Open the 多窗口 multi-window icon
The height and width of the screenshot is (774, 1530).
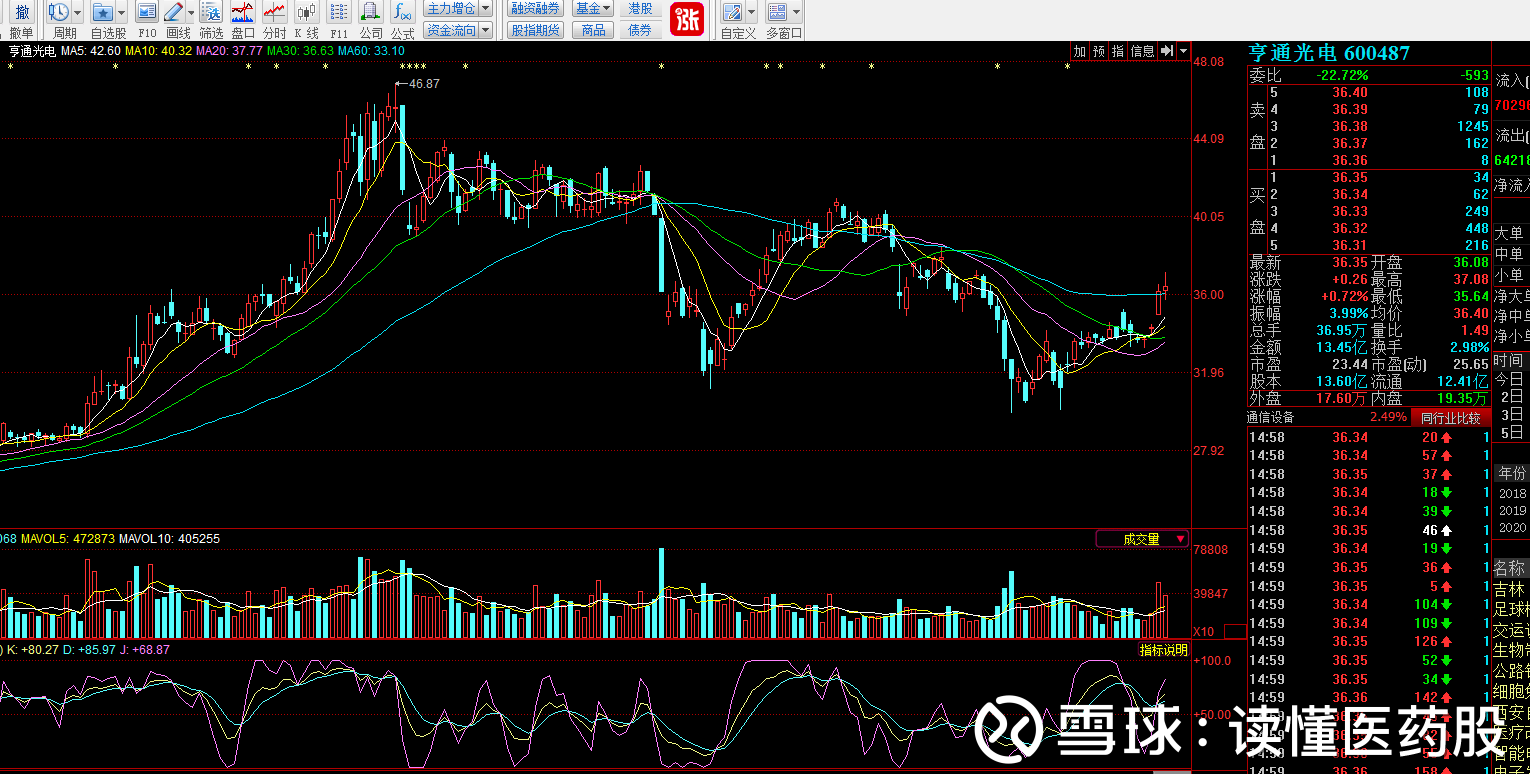(x=777, y=12)
